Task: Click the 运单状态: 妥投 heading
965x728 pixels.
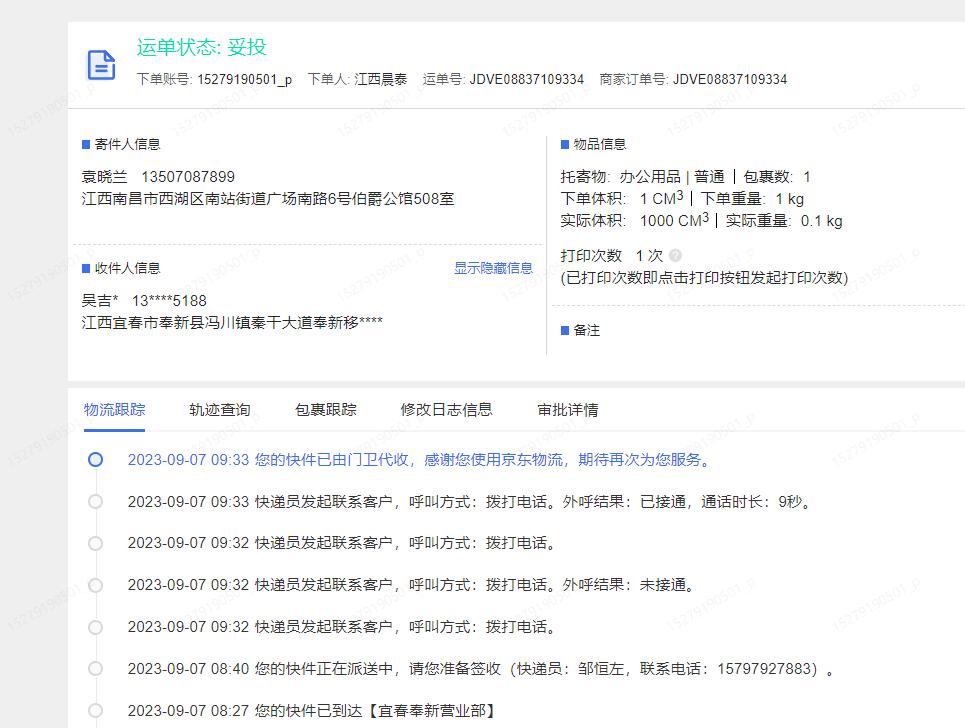Action: click(x=201, y=47)
